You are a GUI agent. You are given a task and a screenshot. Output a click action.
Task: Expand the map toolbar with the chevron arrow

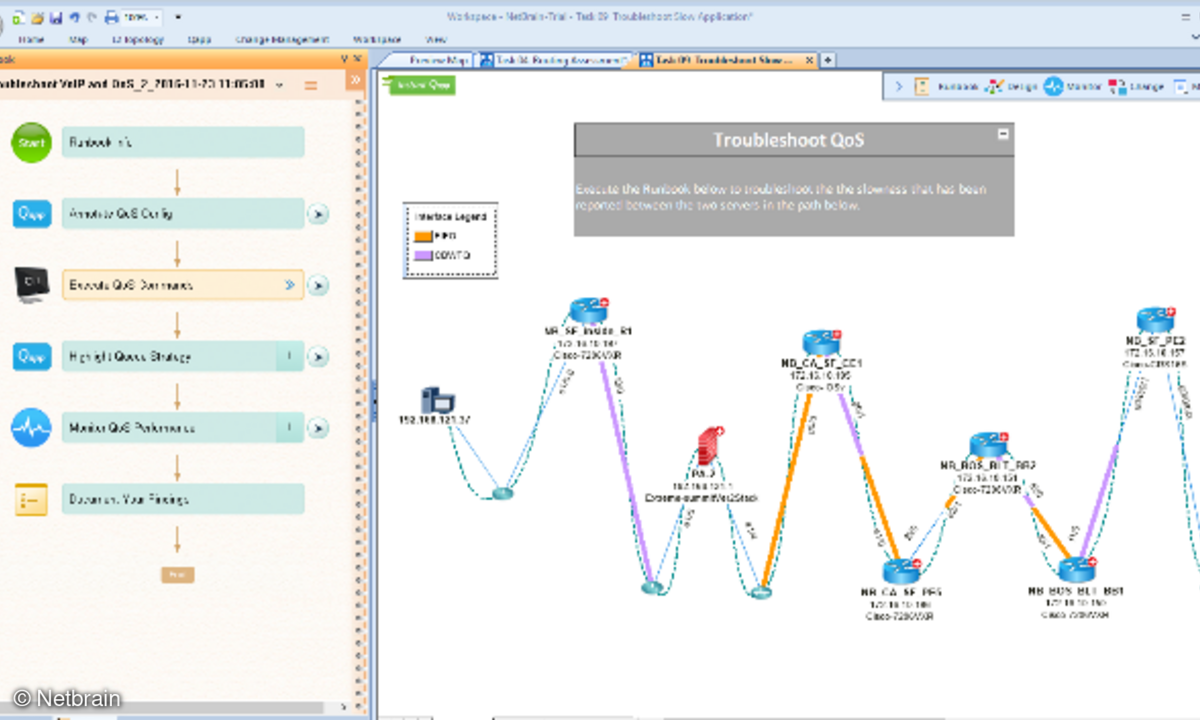click(x=898, y=87)
